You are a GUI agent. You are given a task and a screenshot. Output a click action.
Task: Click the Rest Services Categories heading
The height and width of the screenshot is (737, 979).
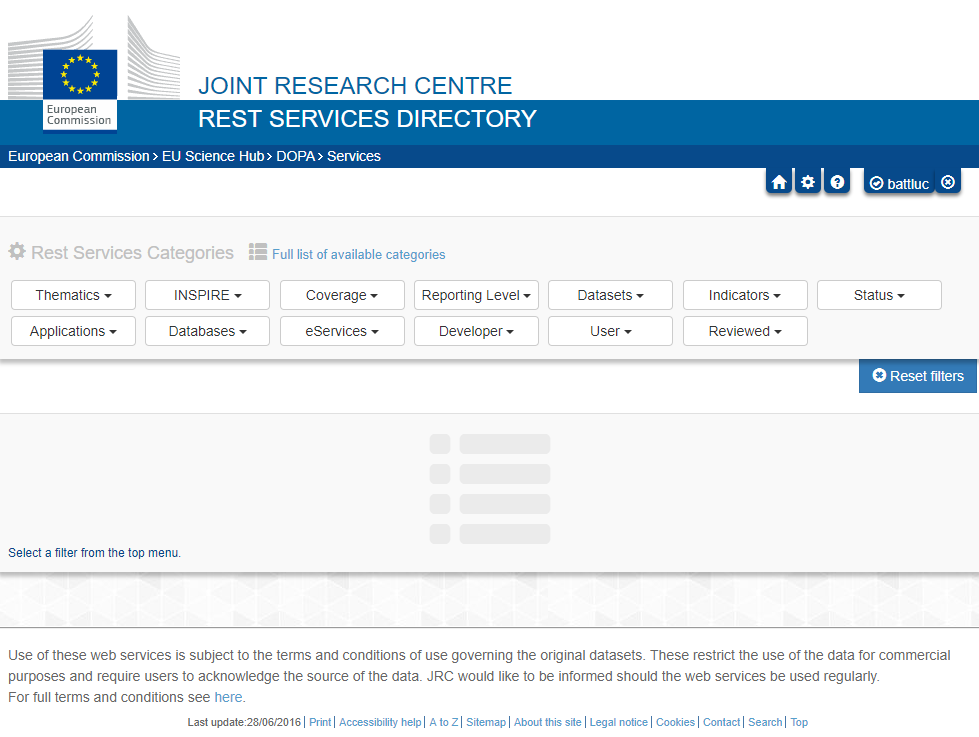point(132,252)
